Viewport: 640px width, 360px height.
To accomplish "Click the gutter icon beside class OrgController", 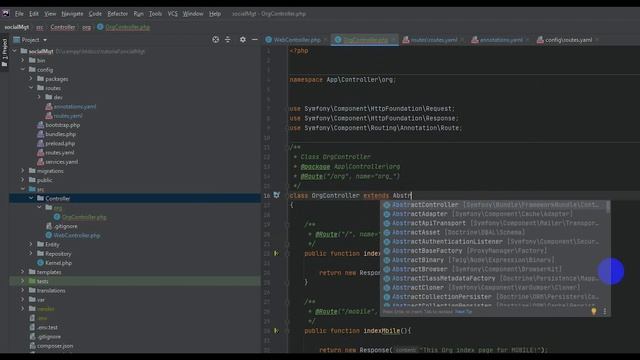I will 277,195.
